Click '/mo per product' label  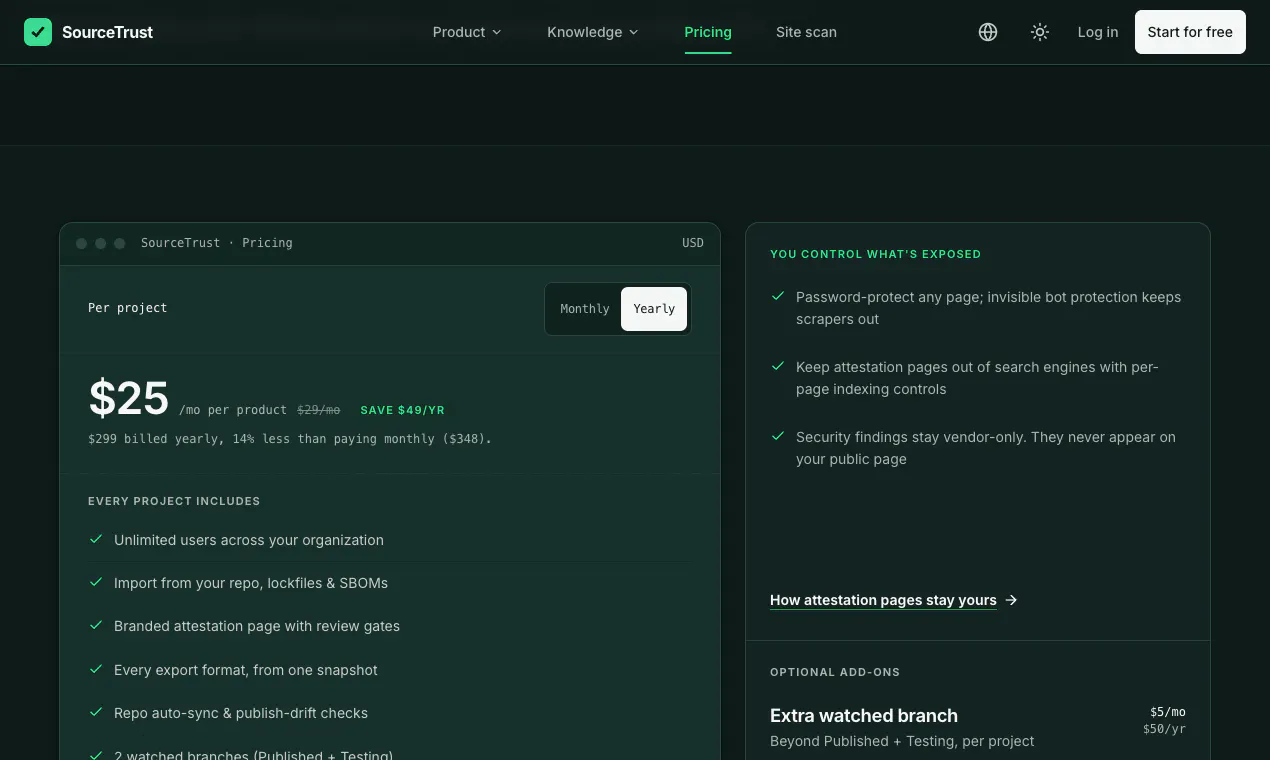coord(233,410)
